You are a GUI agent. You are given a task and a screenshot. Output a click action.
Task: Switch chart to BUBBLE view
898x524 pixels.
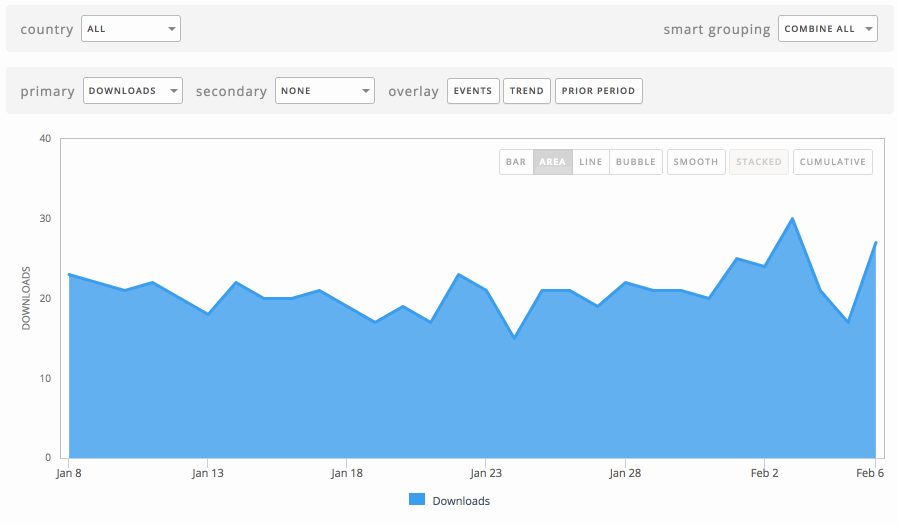point(636,162)
